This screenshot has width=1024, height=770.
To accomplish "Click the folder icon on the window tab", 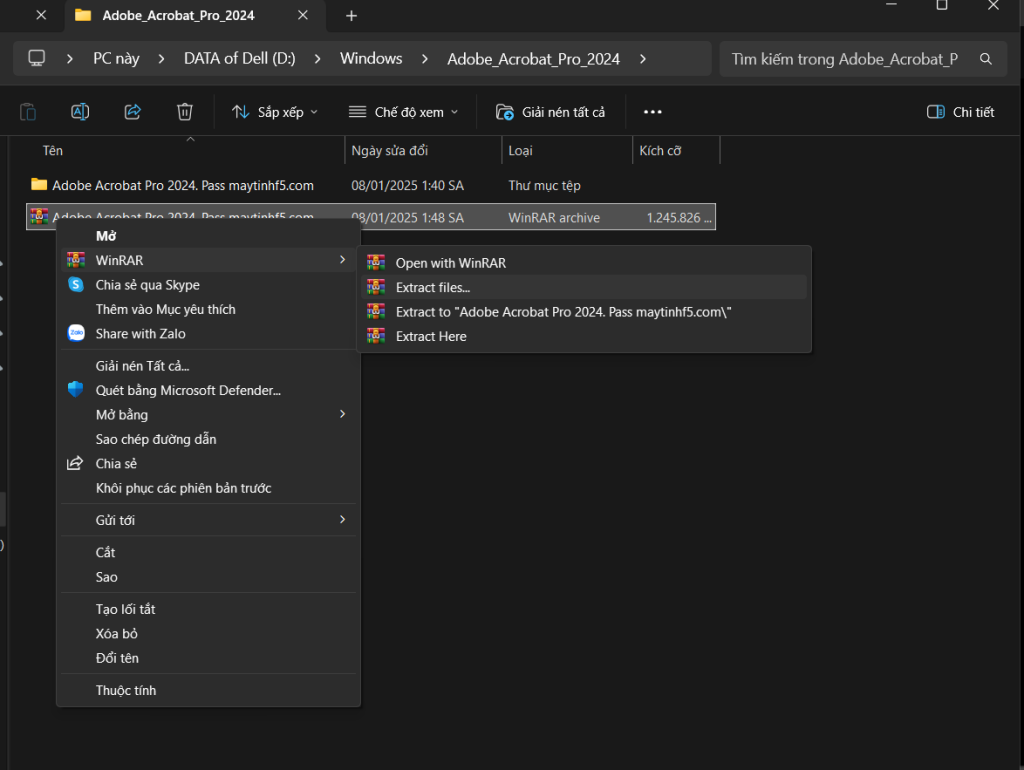I will (83, 15).
